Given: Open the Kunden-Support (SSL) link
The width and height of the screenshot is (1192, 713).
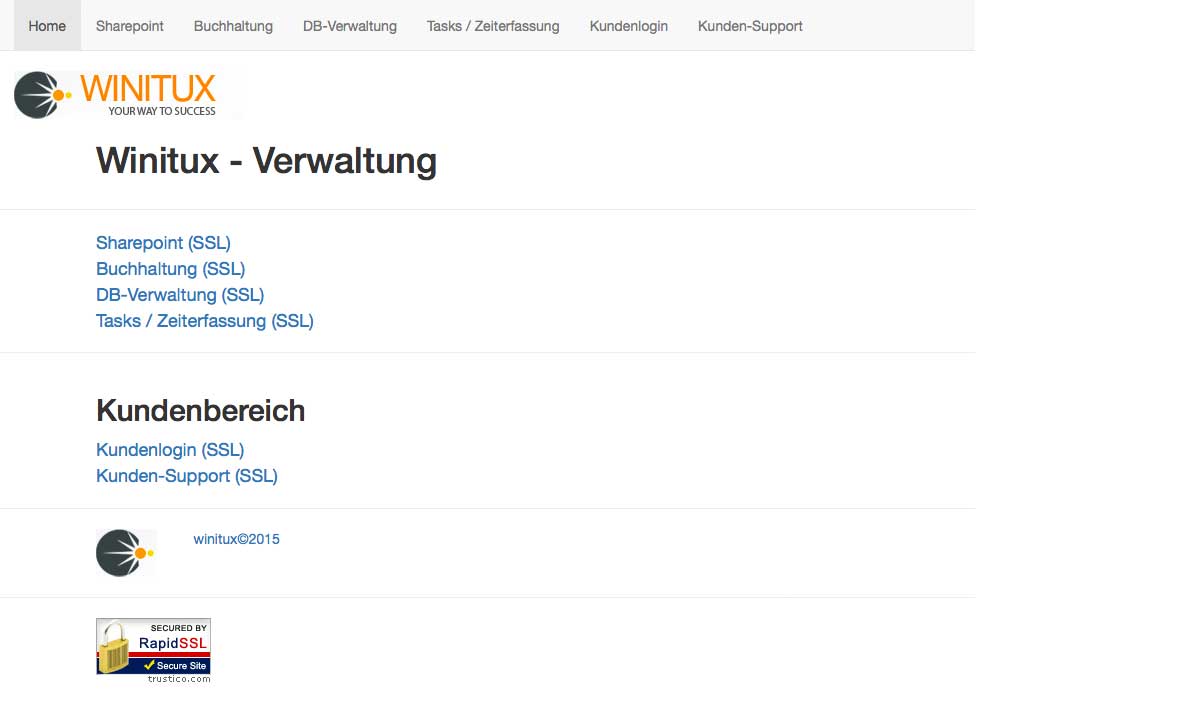Looking at the screenshot, I should [186, 476].
